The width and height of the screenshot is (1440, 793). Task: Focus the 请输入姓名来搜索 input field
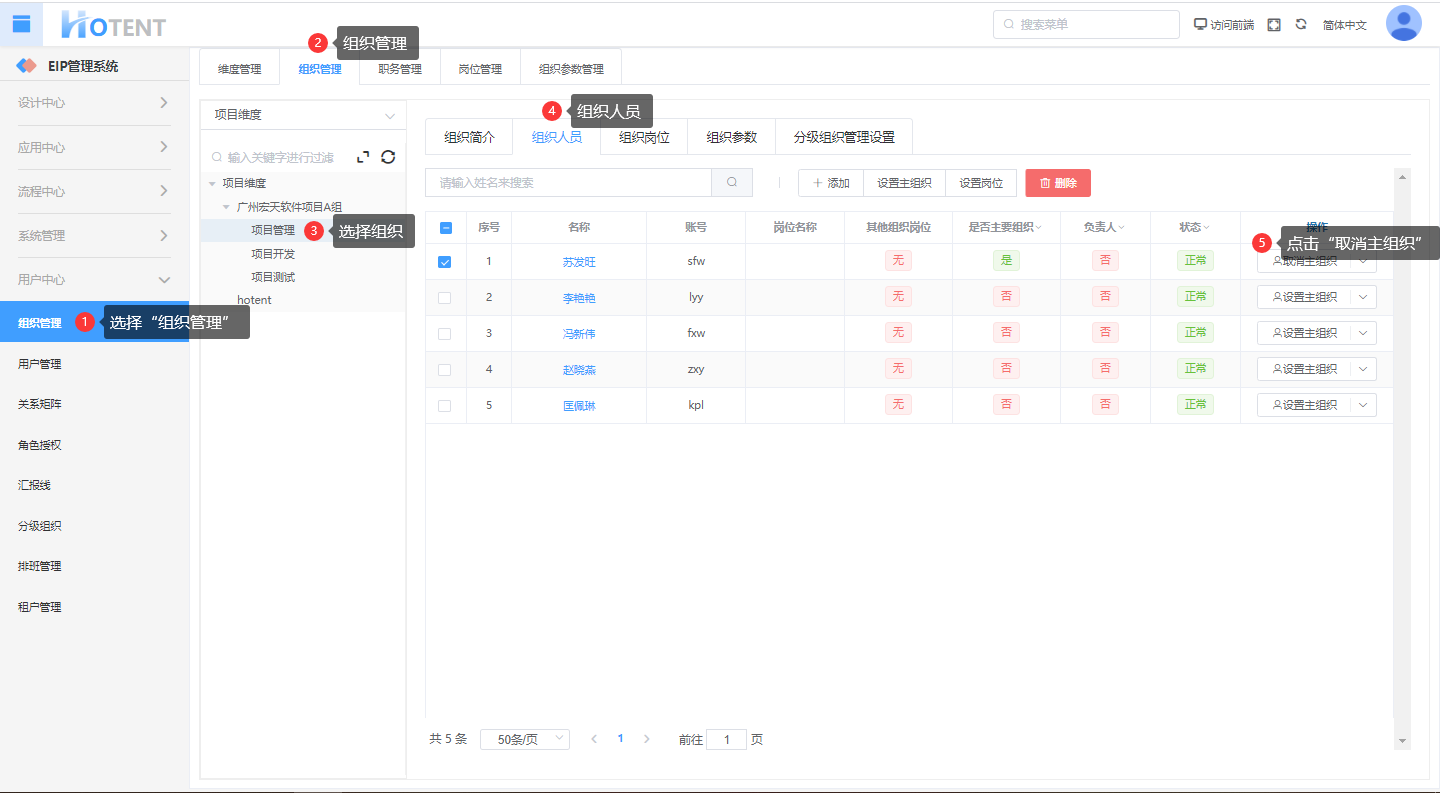pyautogui.click(x=568, y=183)
